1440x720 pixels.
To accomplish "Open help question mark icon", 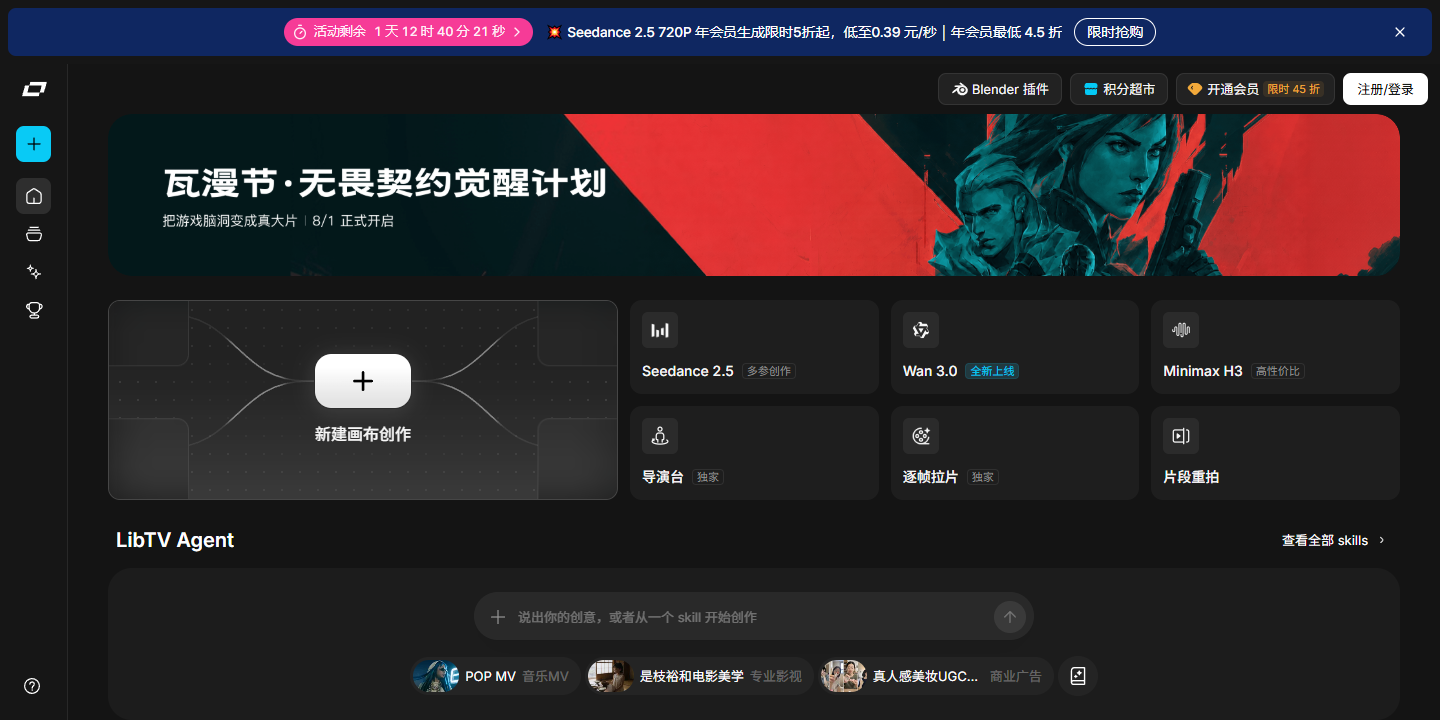I will [x=32, y=686].
